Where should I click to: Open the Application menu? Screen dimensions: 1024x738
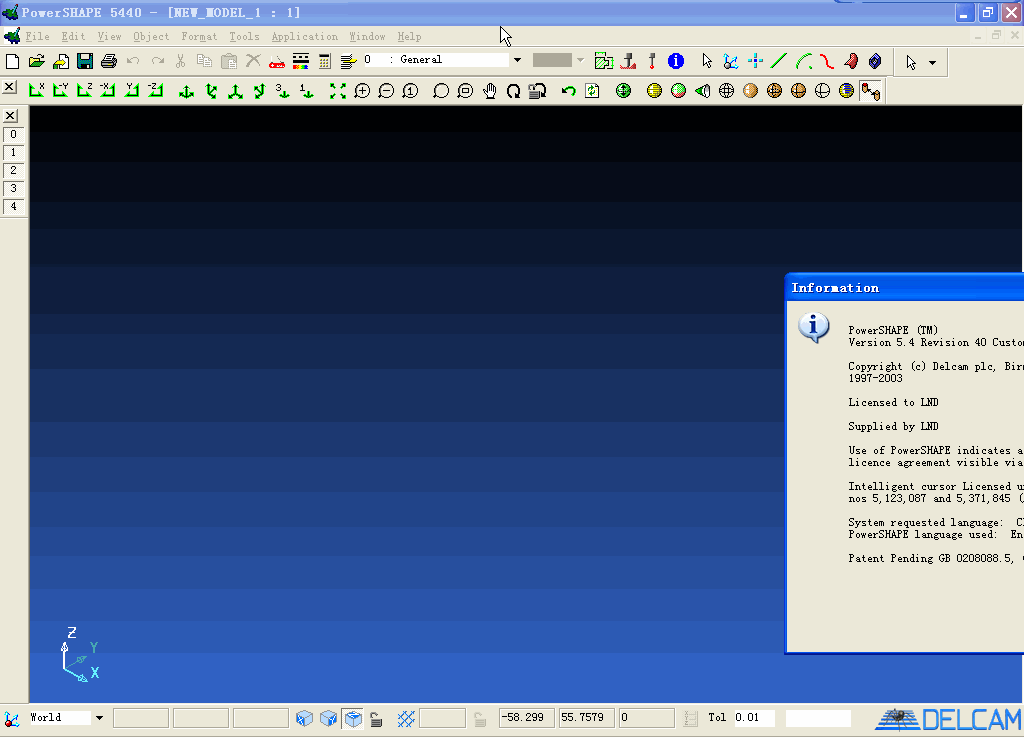[x=305, y=37]
